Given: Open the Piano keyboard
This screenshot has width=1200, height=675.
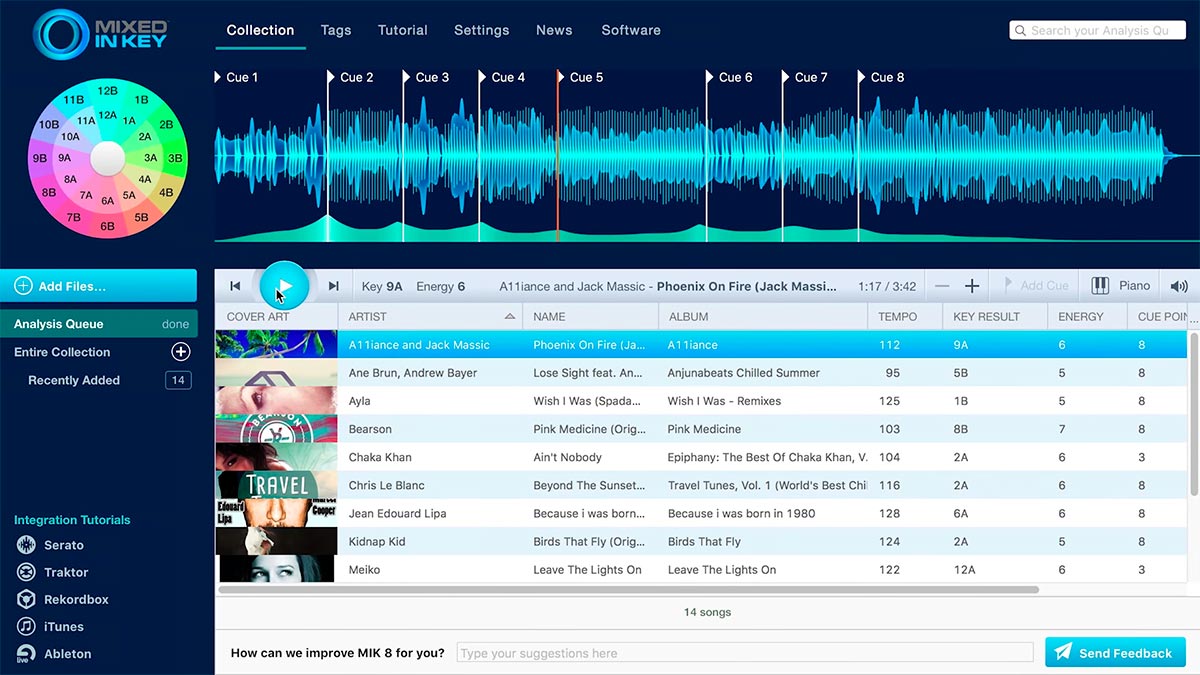Looking at the screenshot, I should click(x=1120, y=286).
